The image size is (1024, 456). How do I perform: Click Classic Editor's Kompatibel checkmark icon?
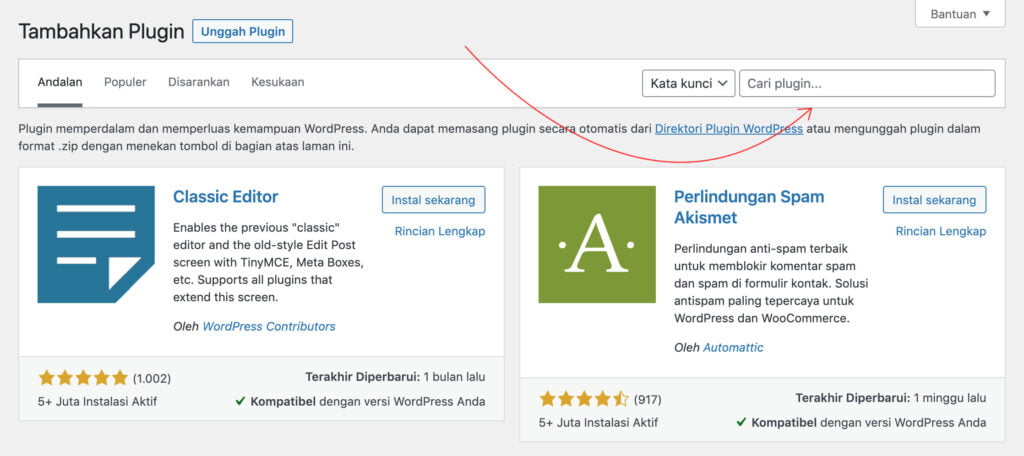(x=240, y=401)
